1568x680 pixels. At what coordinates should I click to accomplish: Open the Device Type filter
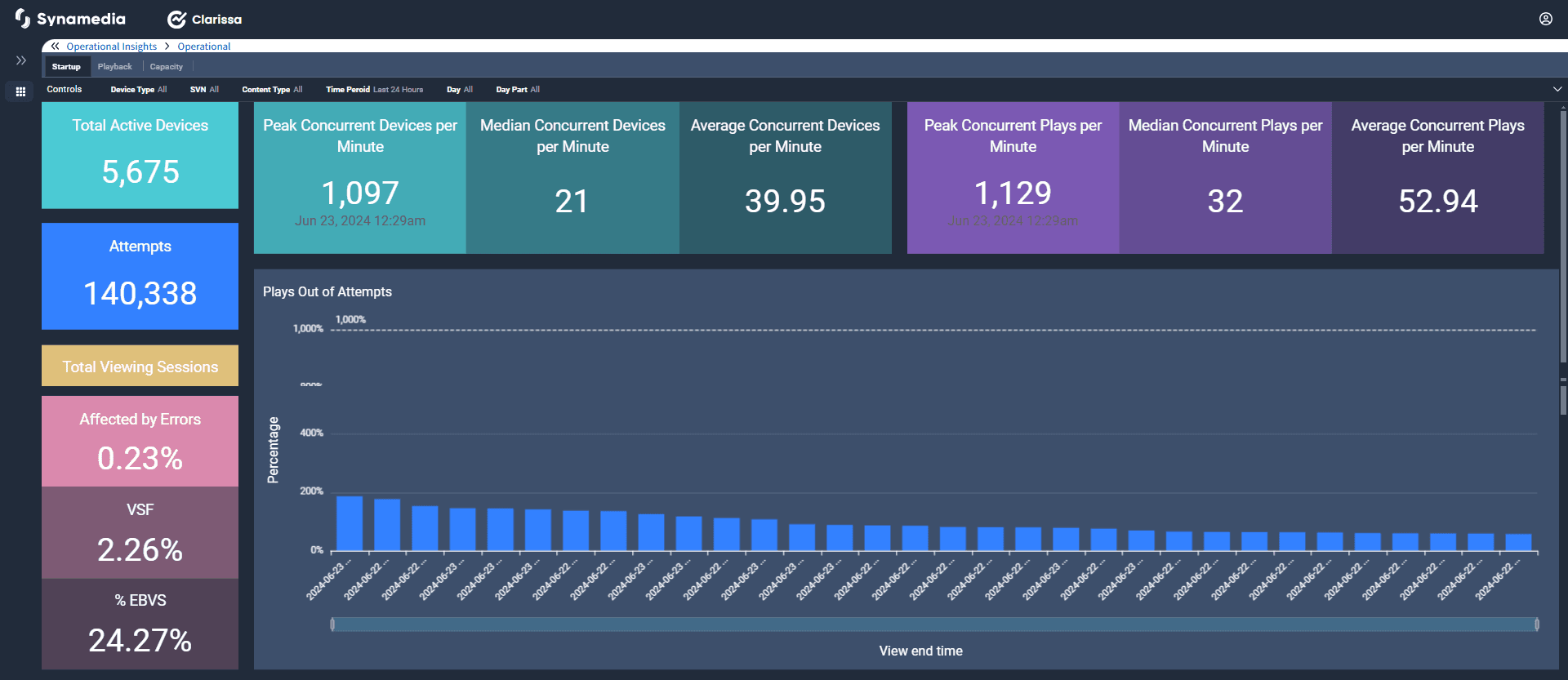tap(138, 90)
